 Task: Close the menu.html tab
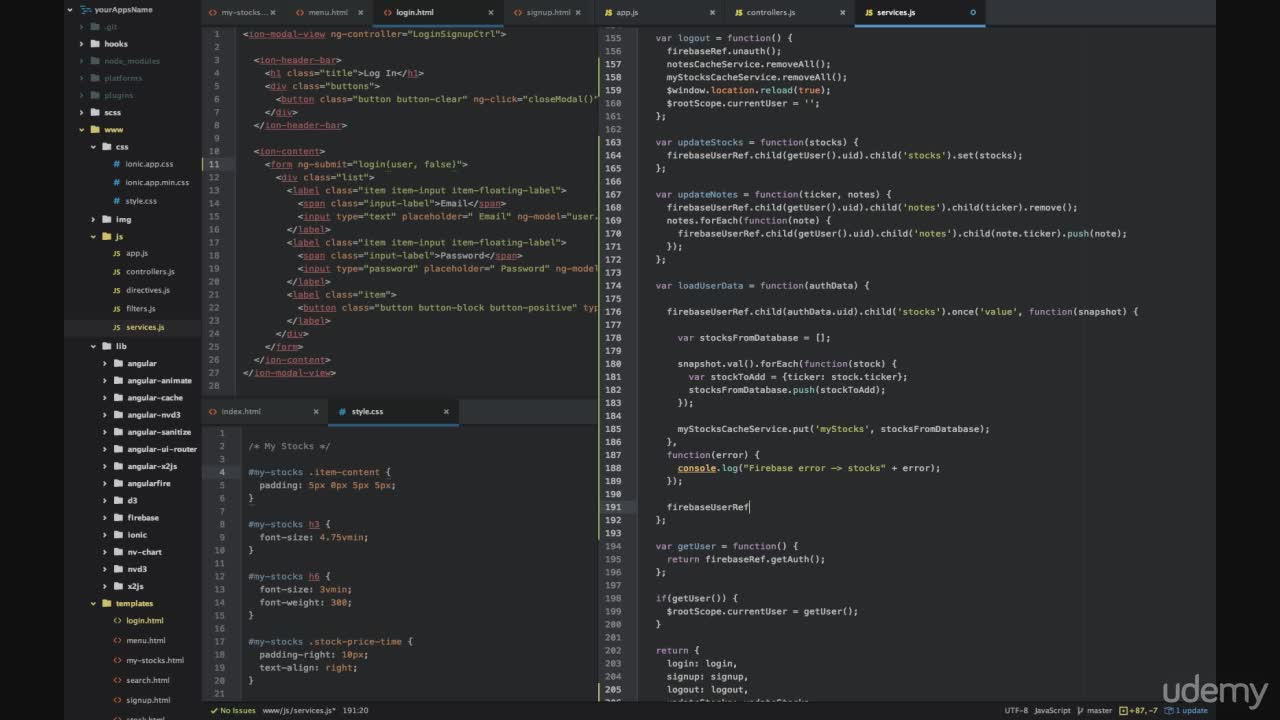point(360,13)
